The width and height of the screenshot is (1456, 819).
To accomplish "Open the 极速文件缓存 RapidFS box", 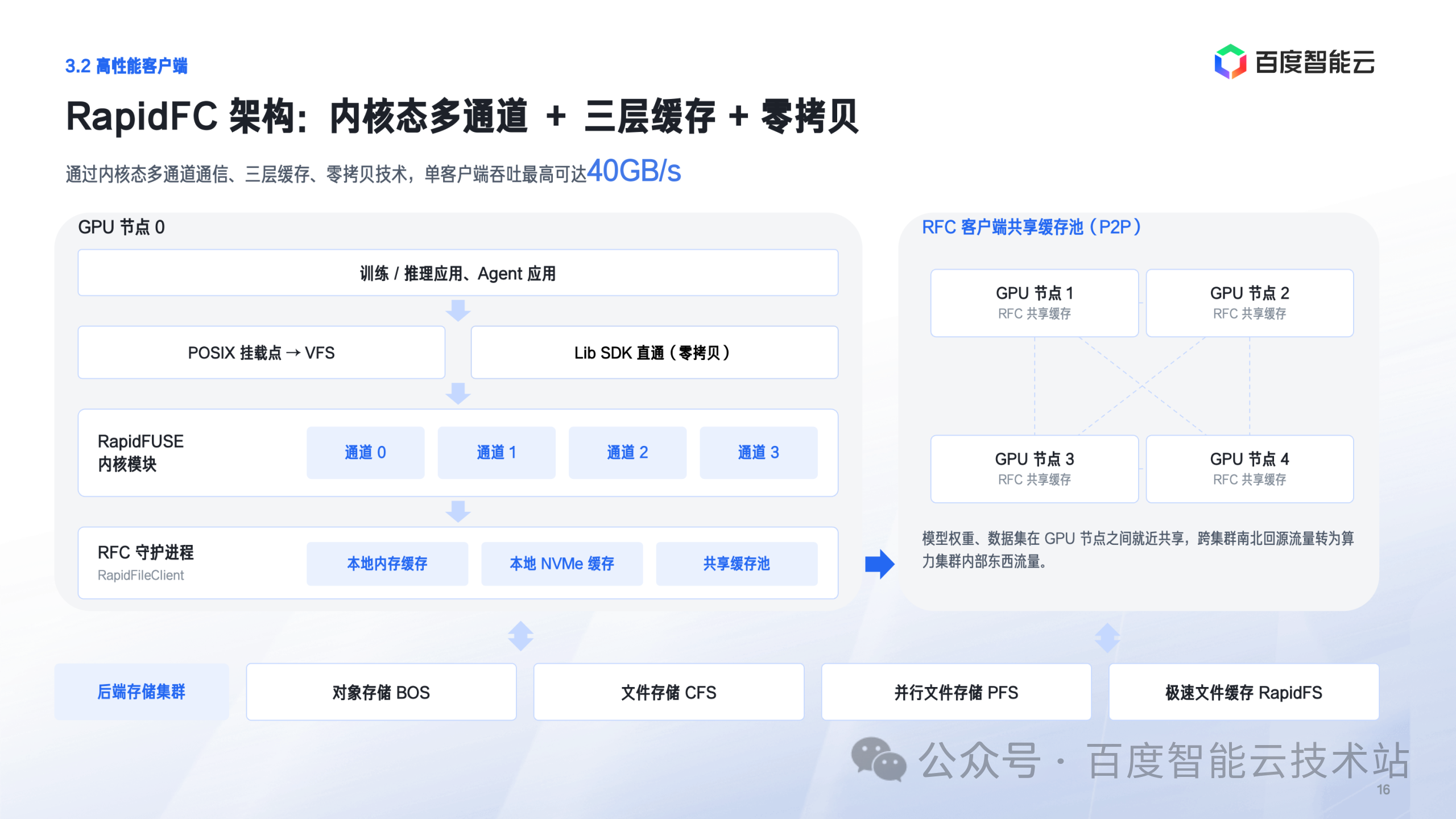I will (x=1243, y=692).
